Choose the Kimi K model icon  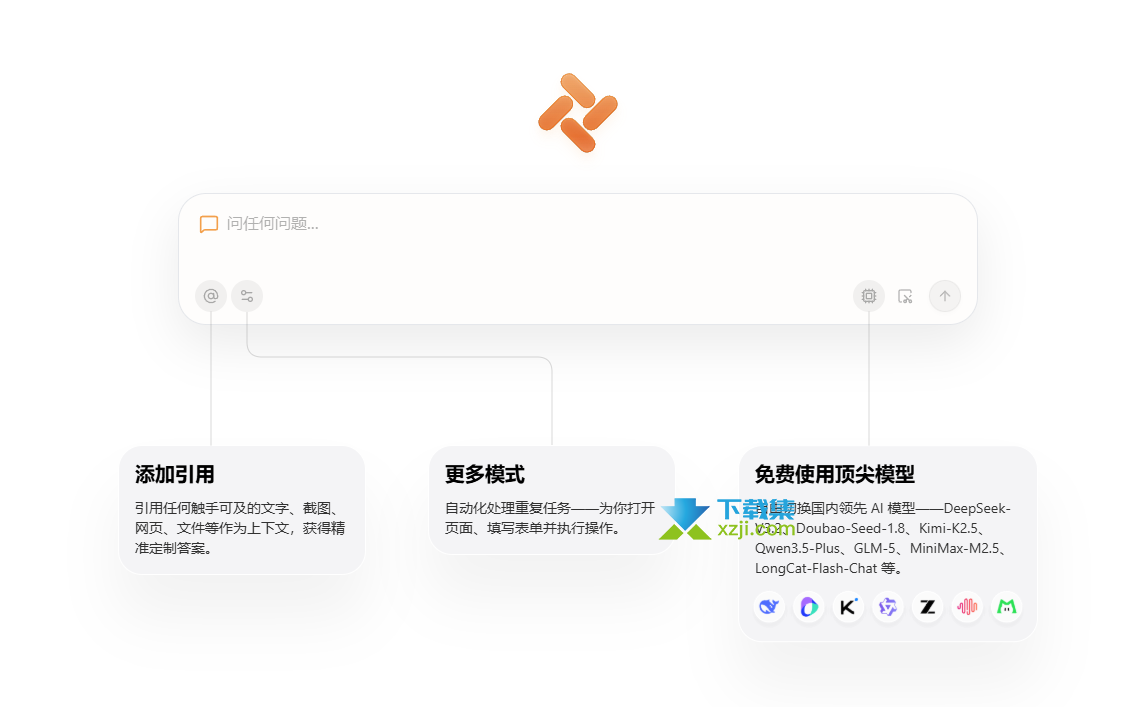(x=848, y=606)
